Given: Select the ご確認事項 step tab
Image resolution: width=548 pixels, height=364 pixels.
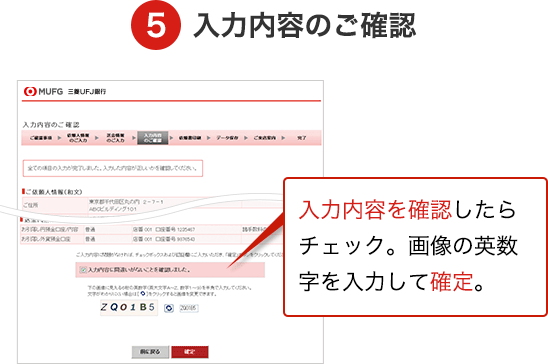Looking at the screenshot, I should pyautogui.click(x=41, y=138).
